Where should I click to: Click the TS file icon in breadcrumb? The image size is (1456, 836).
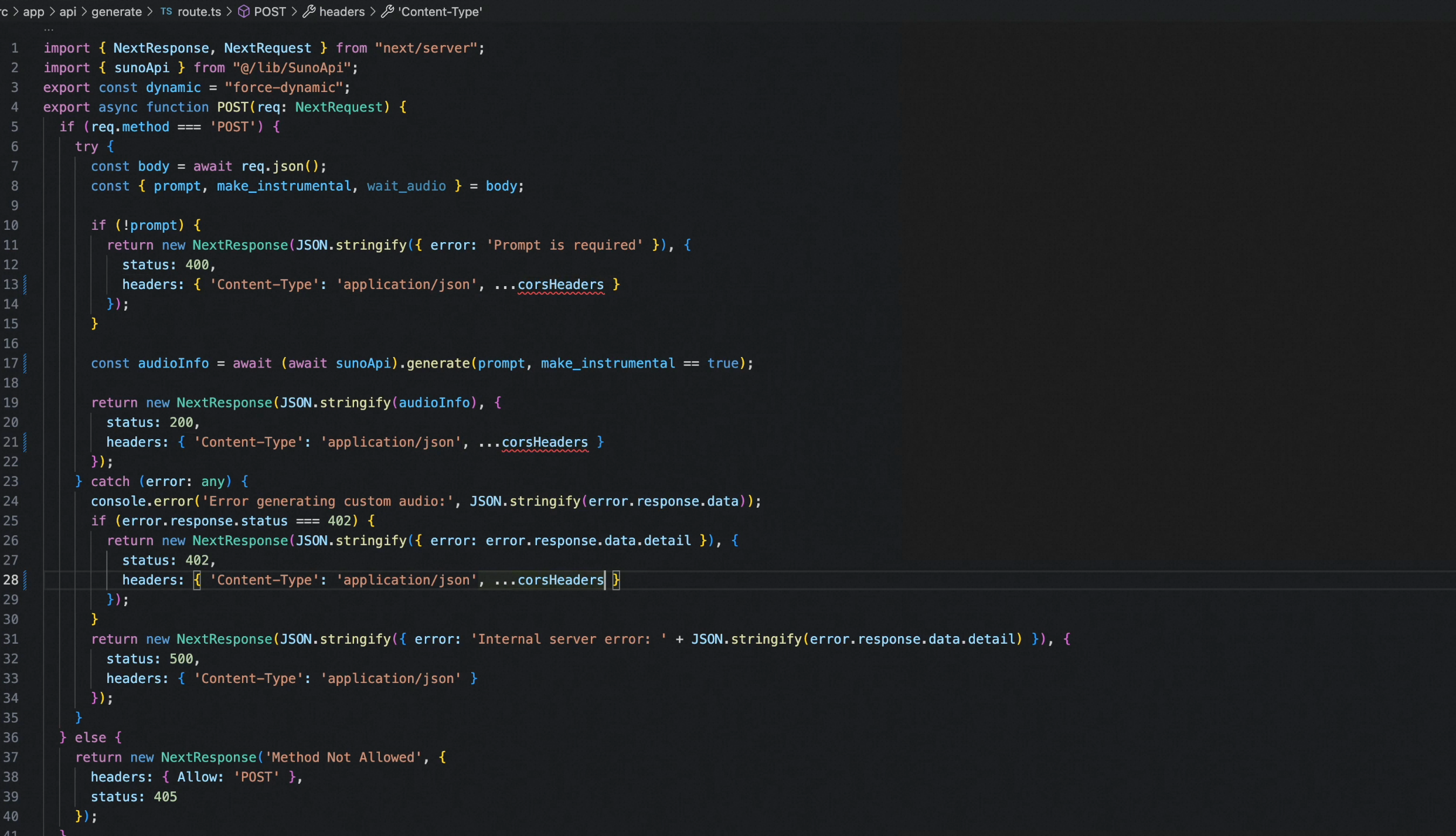pos(166,12)
